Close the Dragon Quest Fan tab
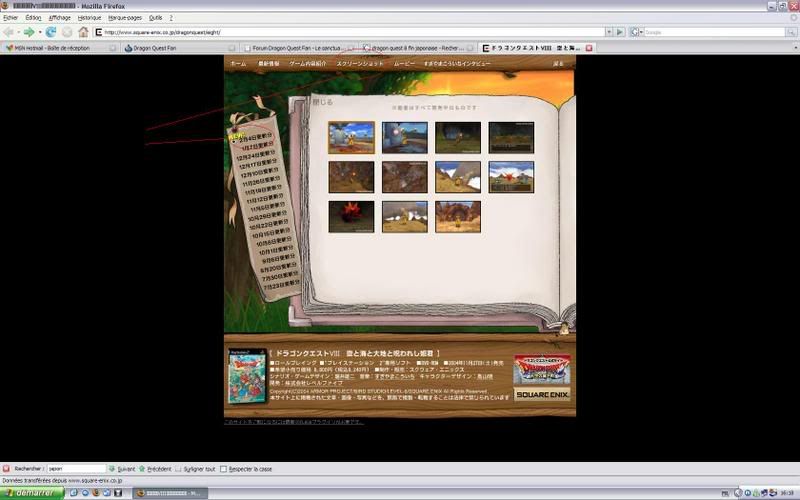The width and height of the screenshot is (800, 500). point(232,48)
